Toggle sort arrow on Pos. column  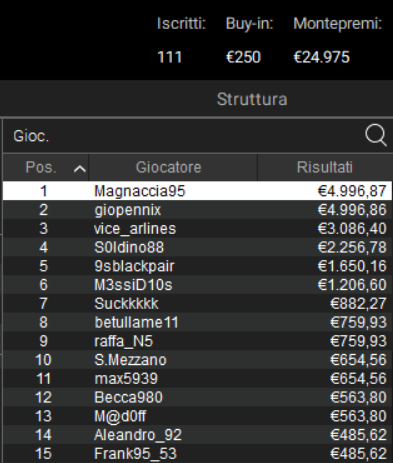coord(80,169)
